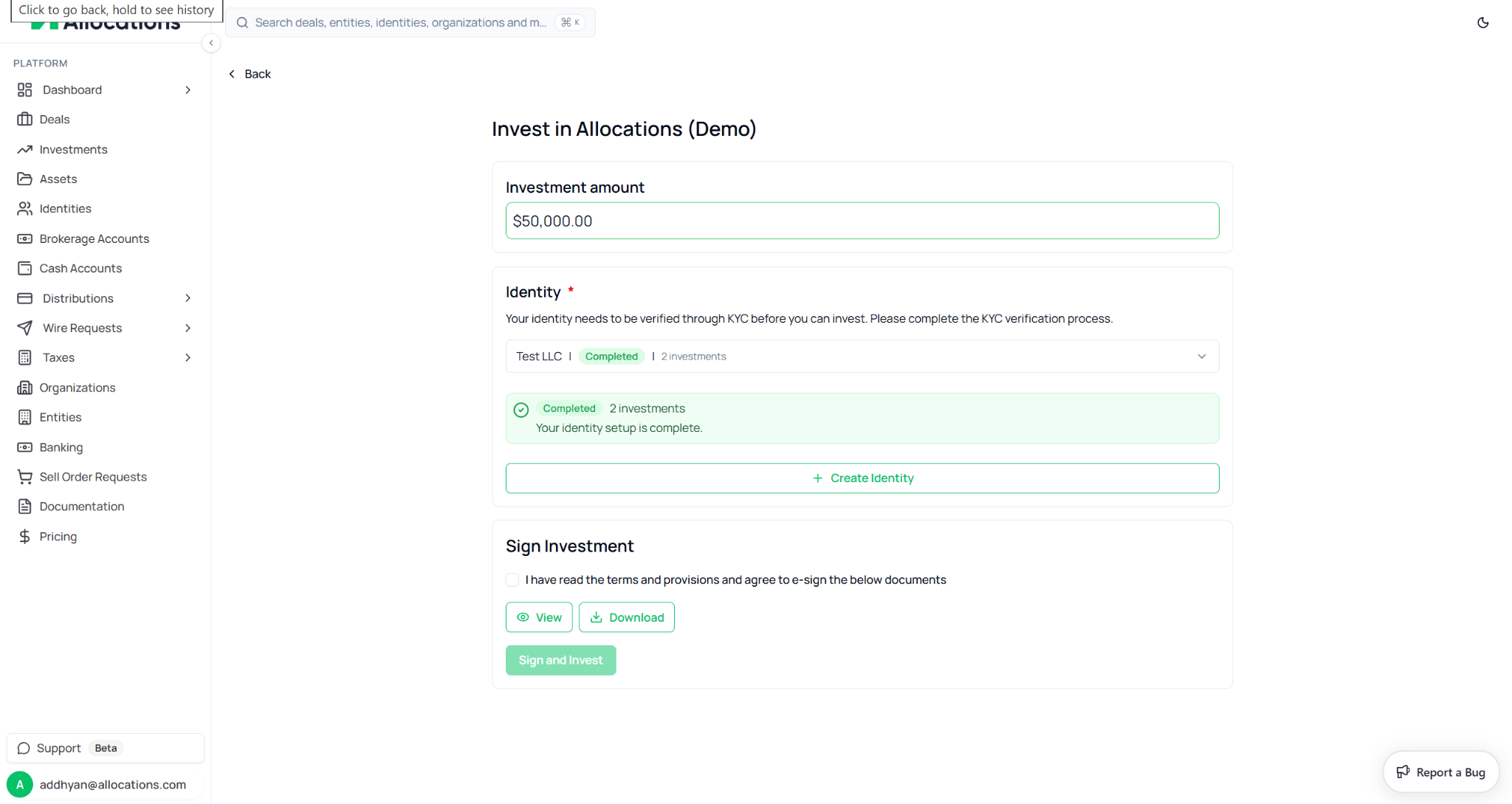Open Brokerage Accounts in sidebar
This screenshot has height=804, width=1512.
tap(94, 238)
